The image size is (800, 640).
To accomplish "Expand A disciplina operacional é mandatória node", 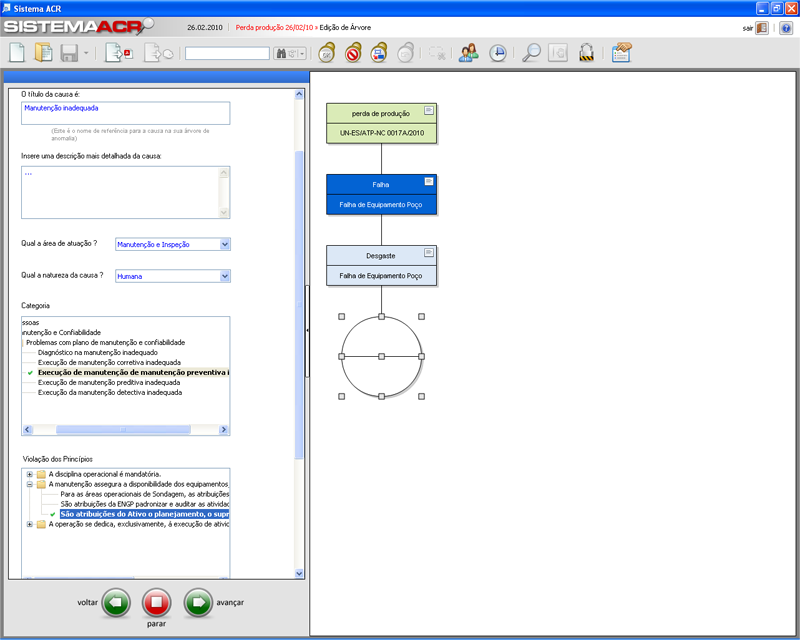I will [30, 474].
